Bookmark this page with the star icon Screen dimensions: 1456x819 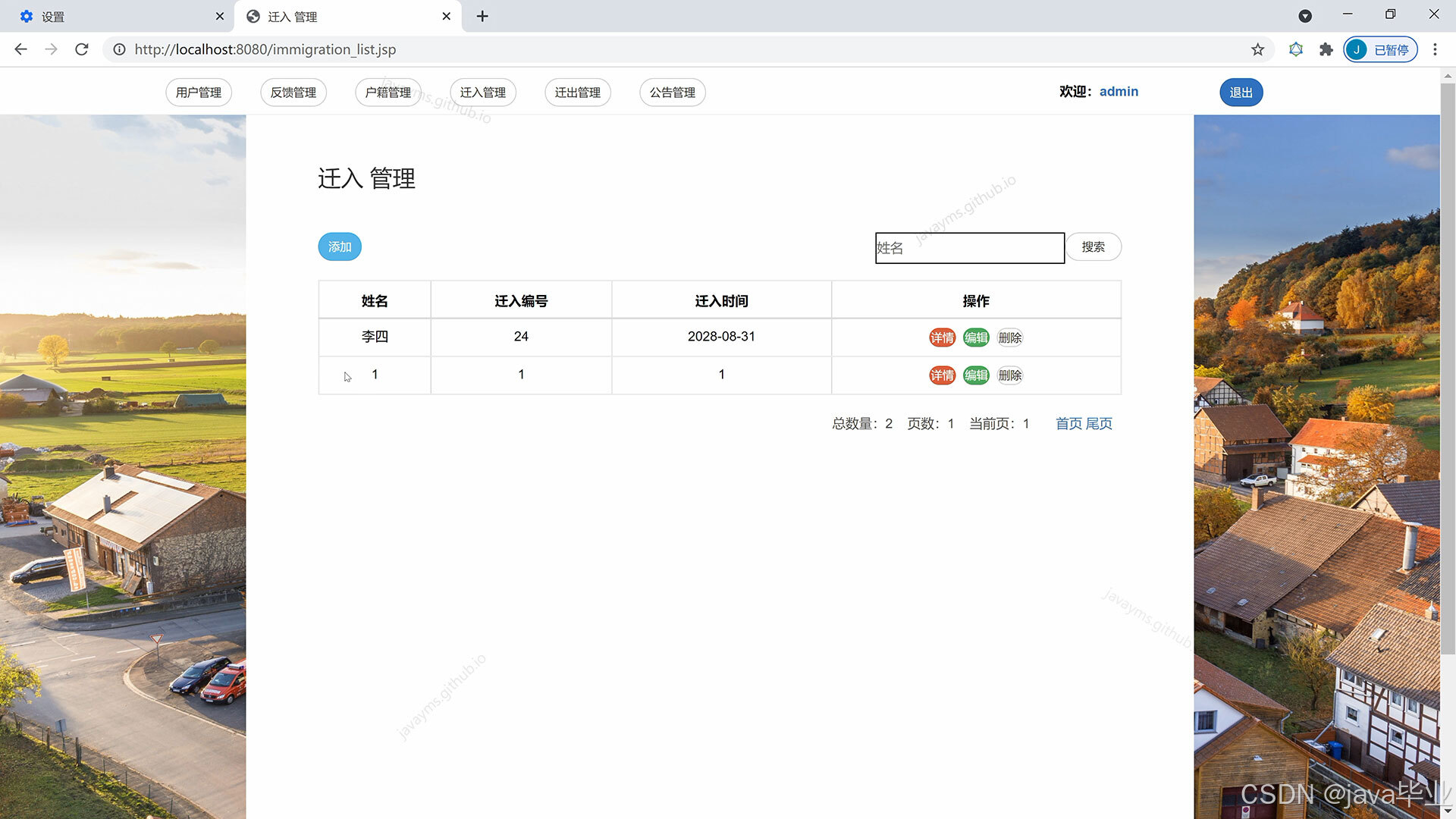(1257, 49)
